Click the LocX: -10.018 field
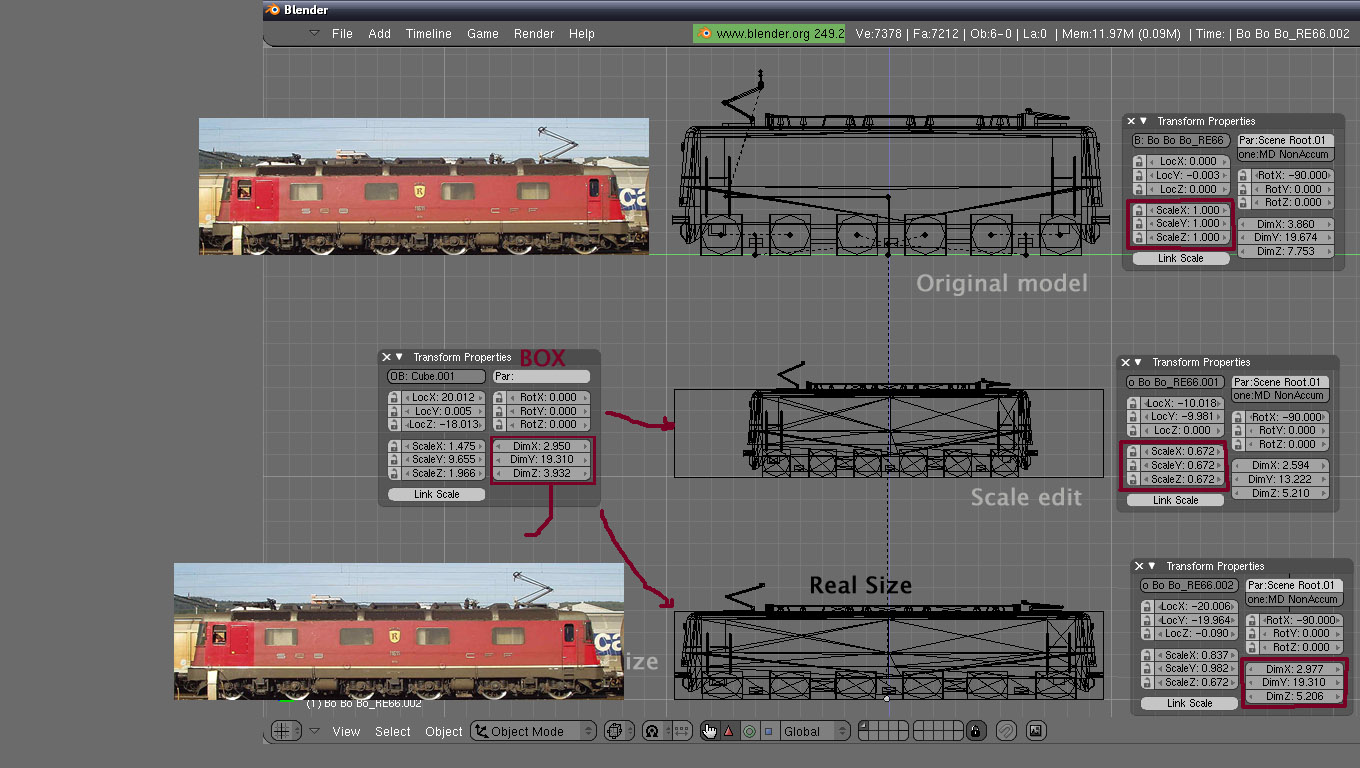This screenshot has height=768, width=1360. point(1181,403)
